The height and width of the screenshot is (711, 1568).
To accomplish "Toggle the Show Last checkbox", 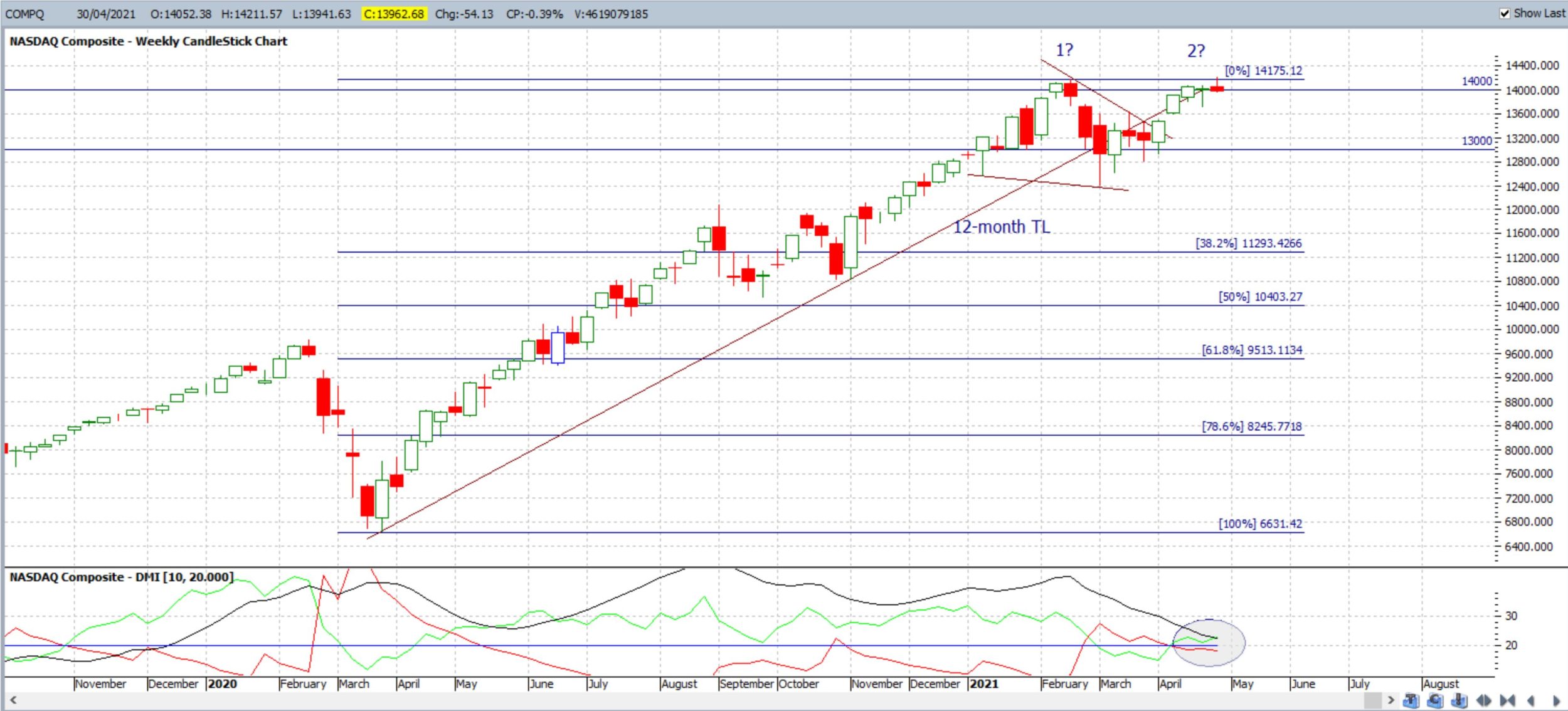I will [1505, 13].
